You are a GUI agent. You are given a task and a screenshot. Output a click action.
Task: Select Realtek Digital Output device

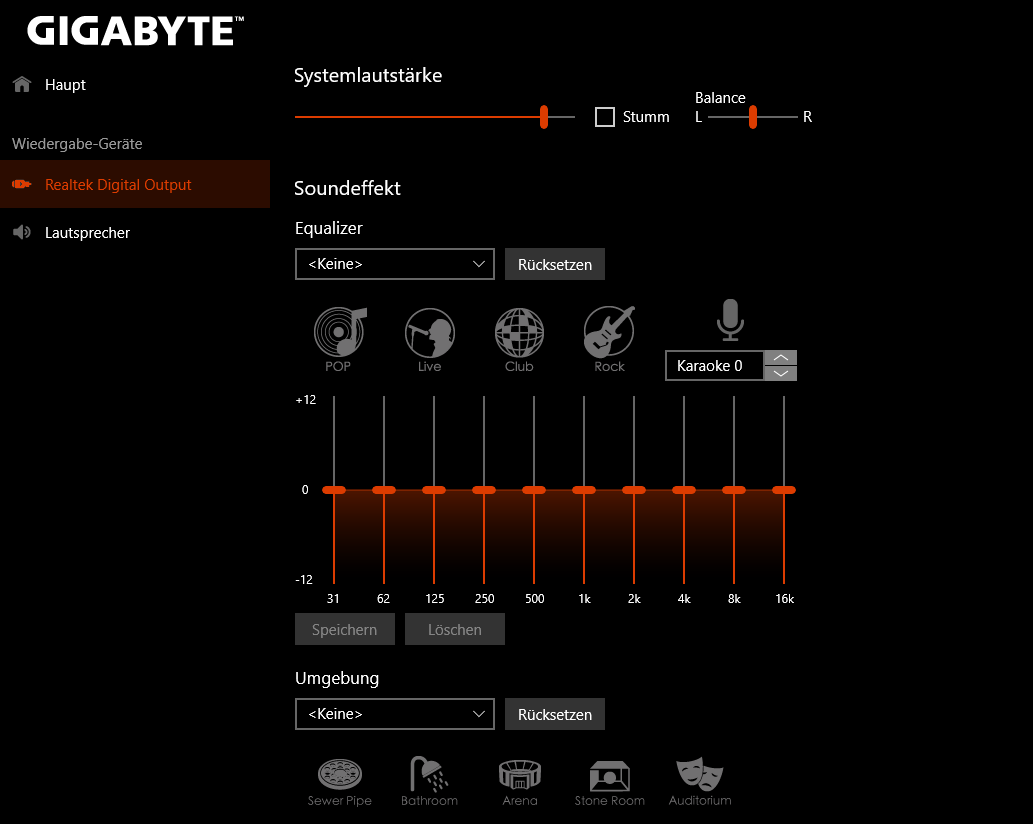[135, 184]
